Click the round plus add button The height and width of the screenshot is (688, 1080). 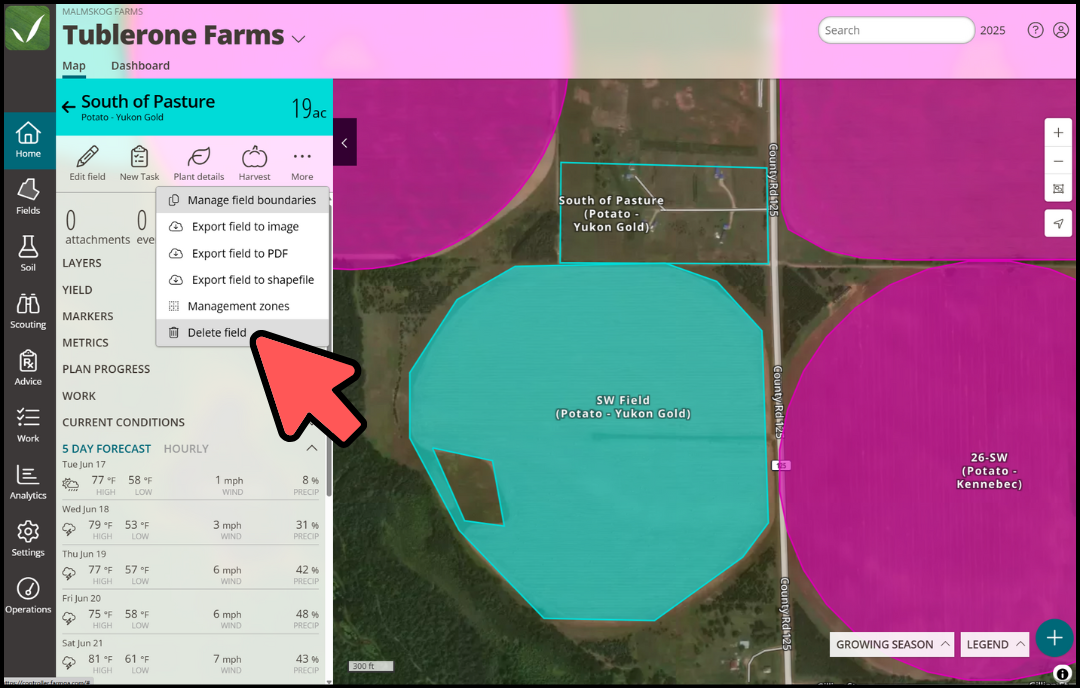pos(1054,638)
